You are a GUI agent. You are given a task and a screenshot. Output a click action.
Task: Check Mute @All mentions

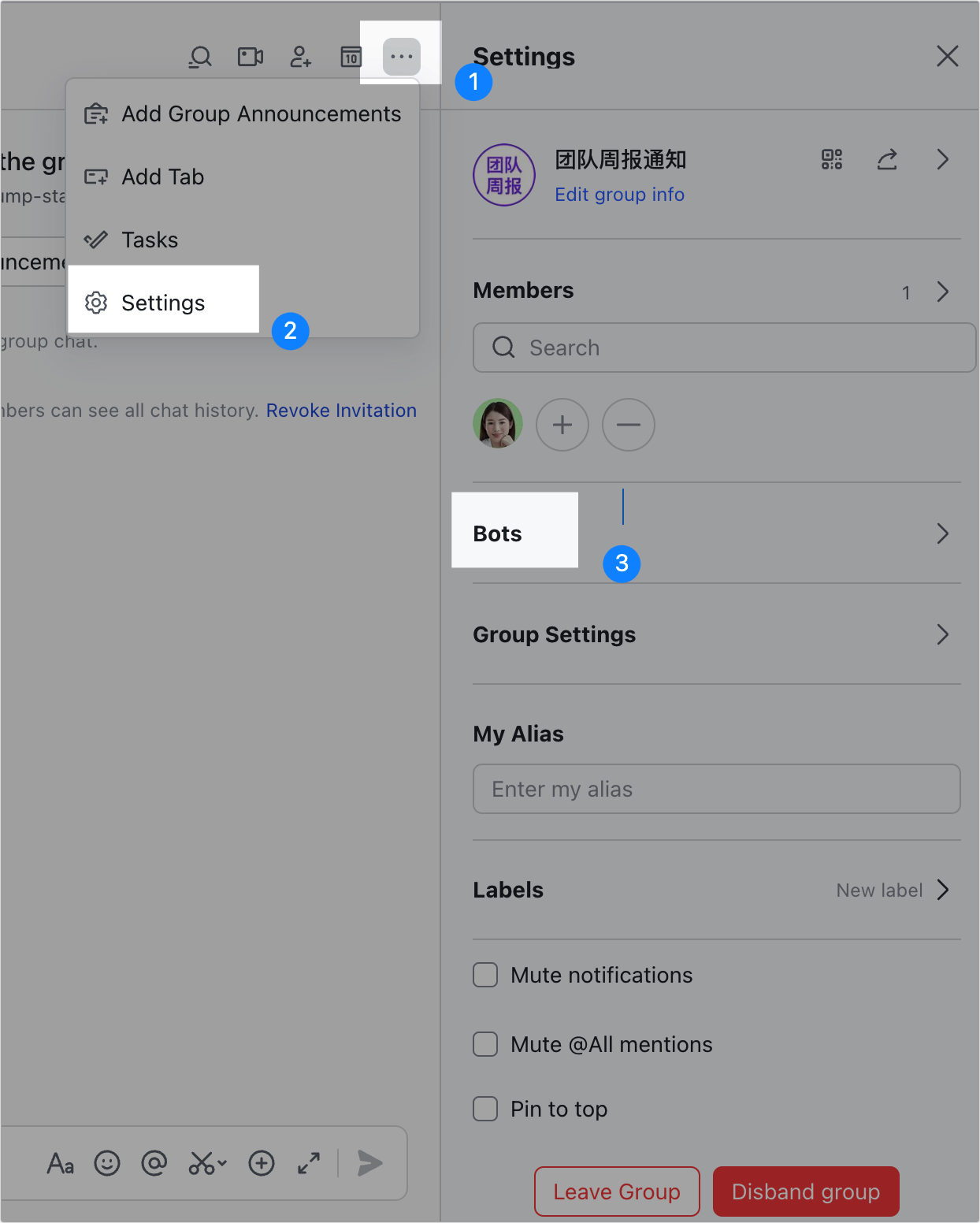coord(485,1044)
